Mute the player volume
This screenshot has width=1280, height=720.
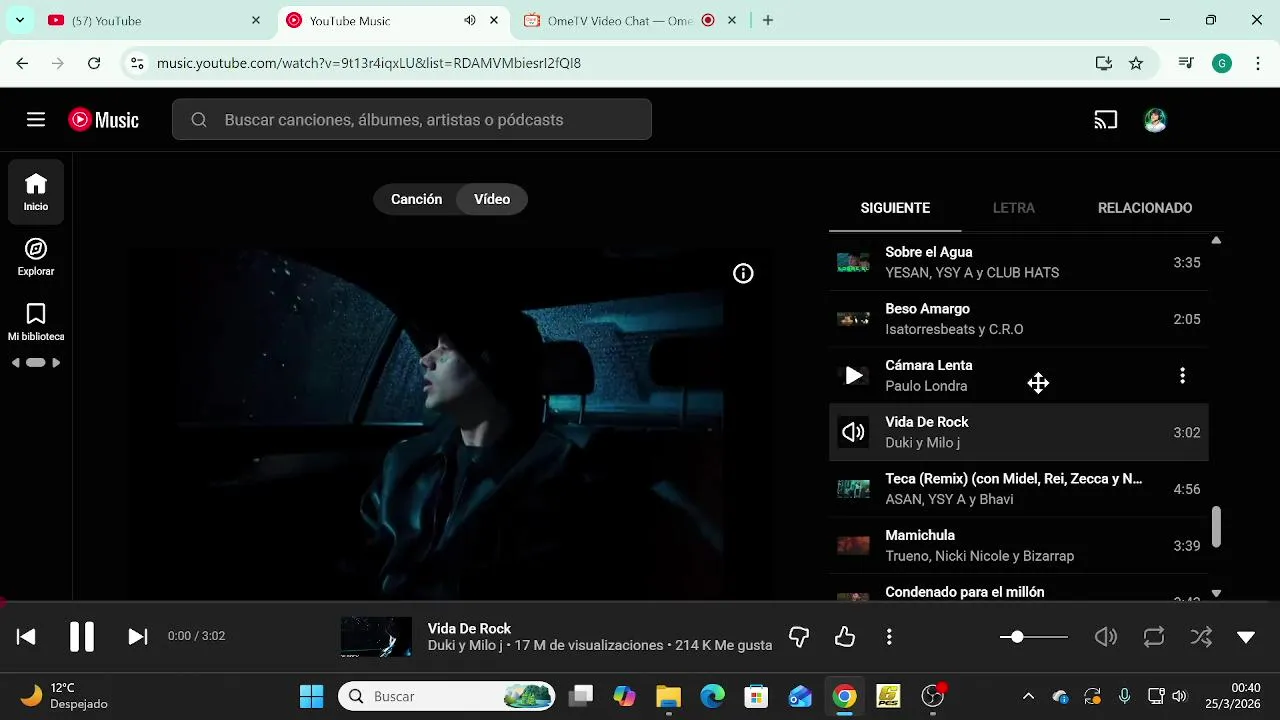[x=1105, y=637]
